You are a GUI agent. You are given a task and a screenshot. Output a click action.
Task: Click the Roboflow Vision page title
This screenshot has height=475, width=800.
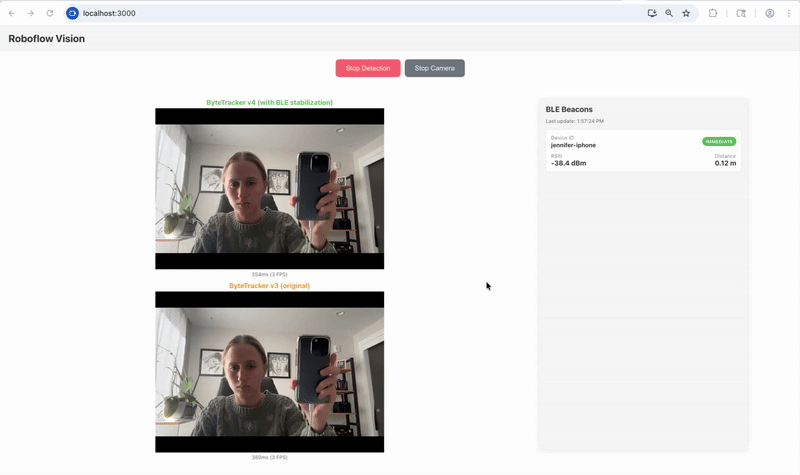pos(46,39)
